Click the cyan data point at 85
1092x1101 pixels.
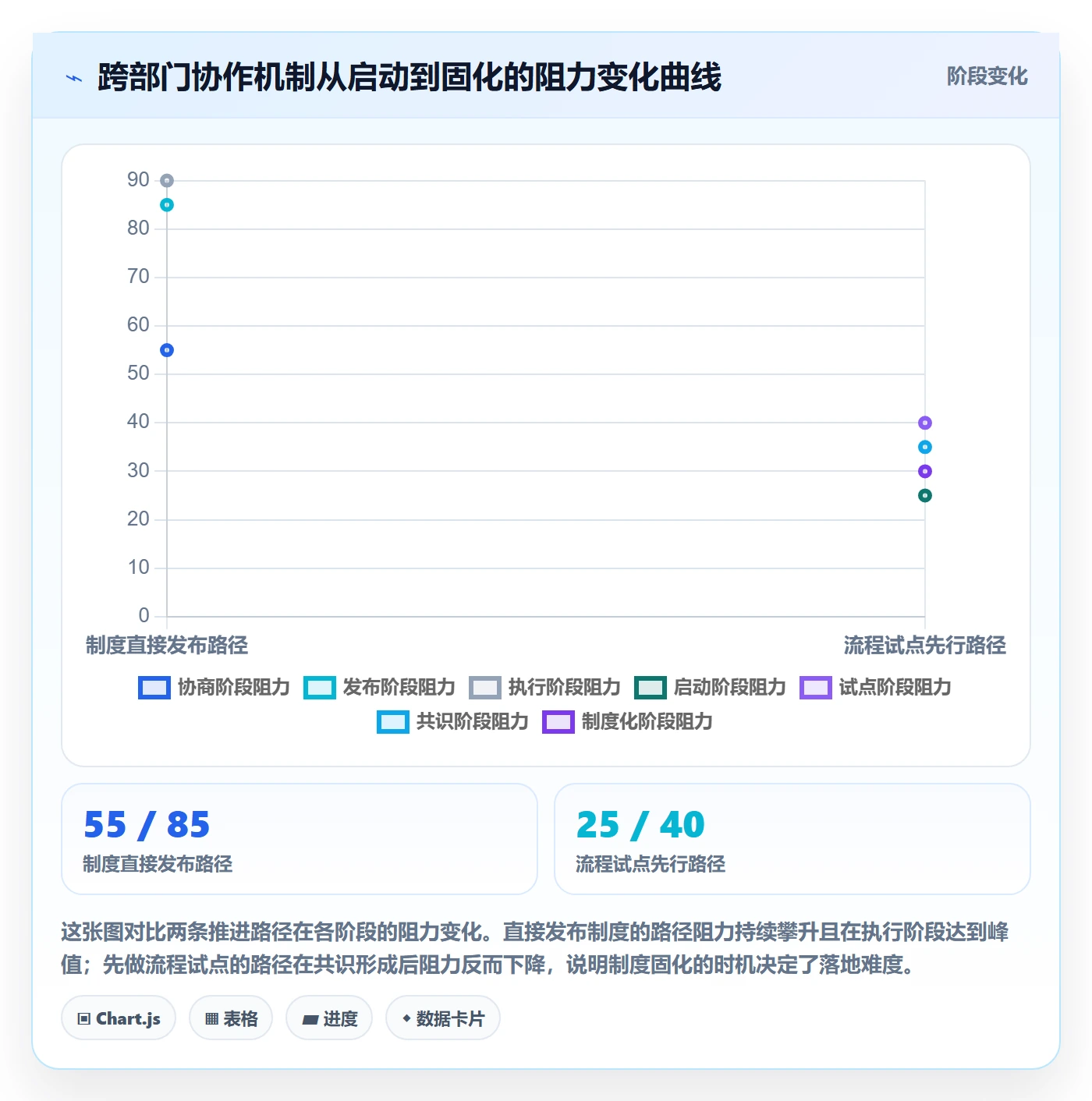click(x=167, y=205)
